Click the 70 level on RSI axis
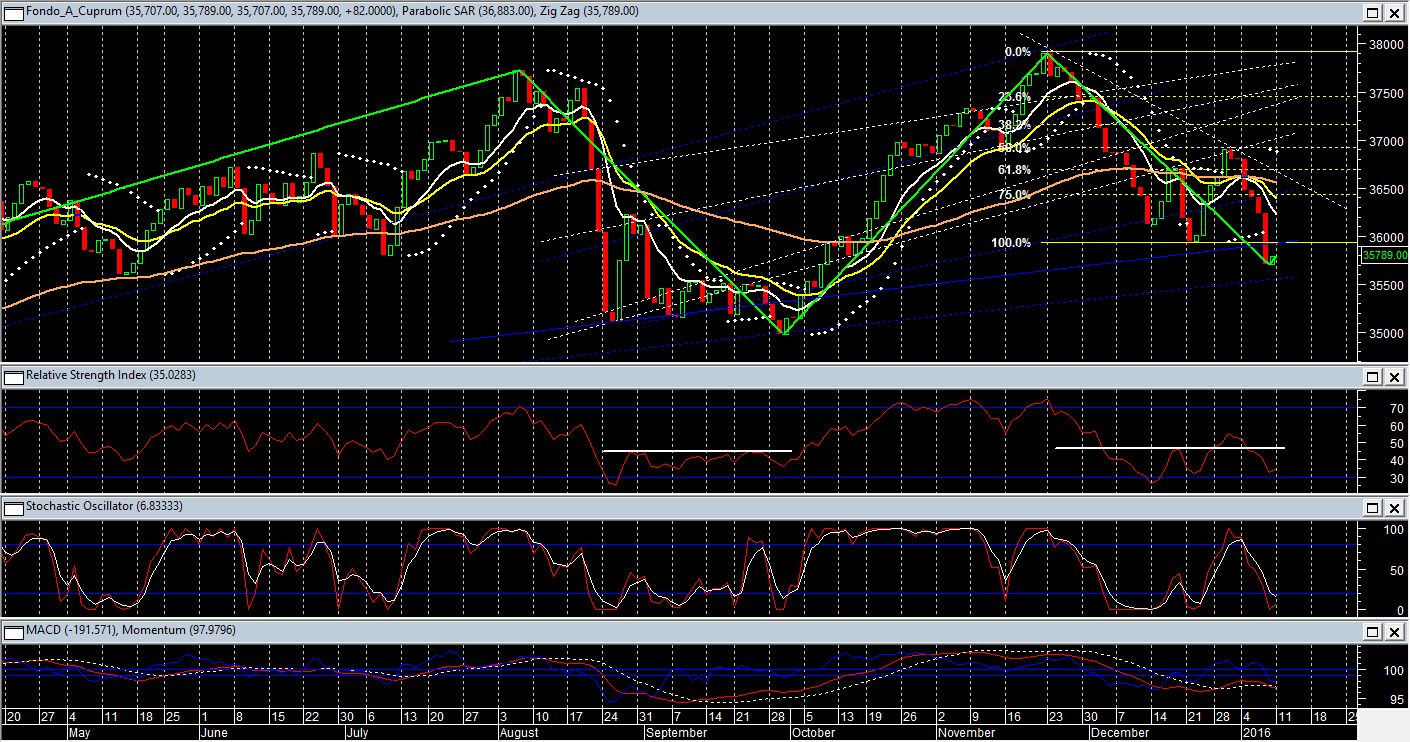 coord(1395,408)
